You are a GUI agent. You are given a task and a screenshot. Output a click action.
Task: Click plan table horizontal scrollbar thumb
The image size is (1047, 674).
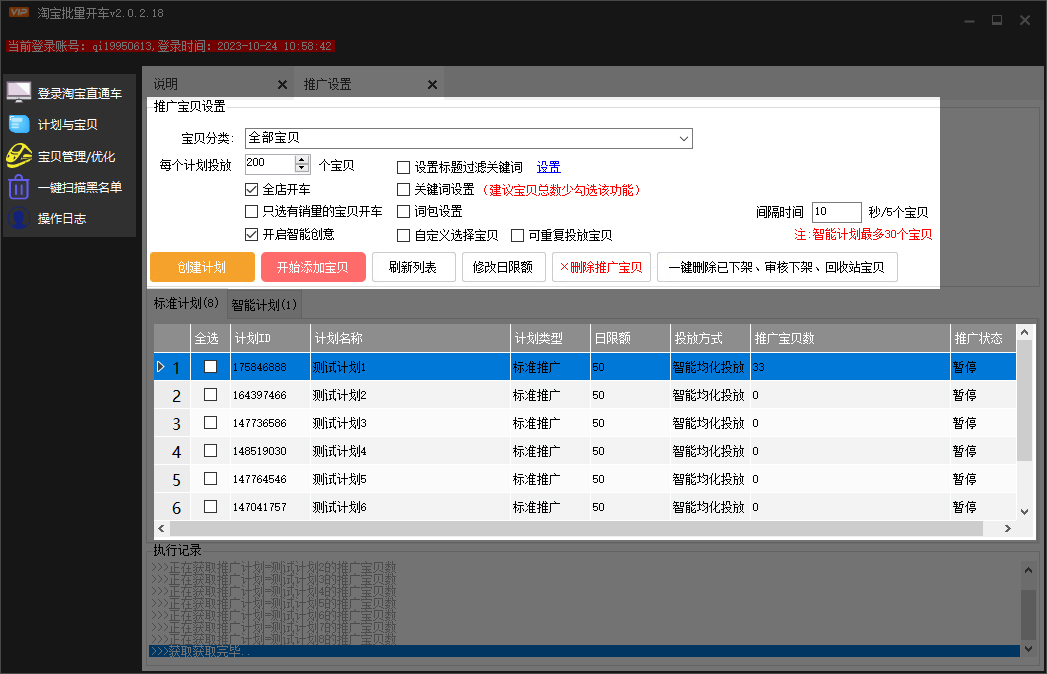click(x=576, y=528)
